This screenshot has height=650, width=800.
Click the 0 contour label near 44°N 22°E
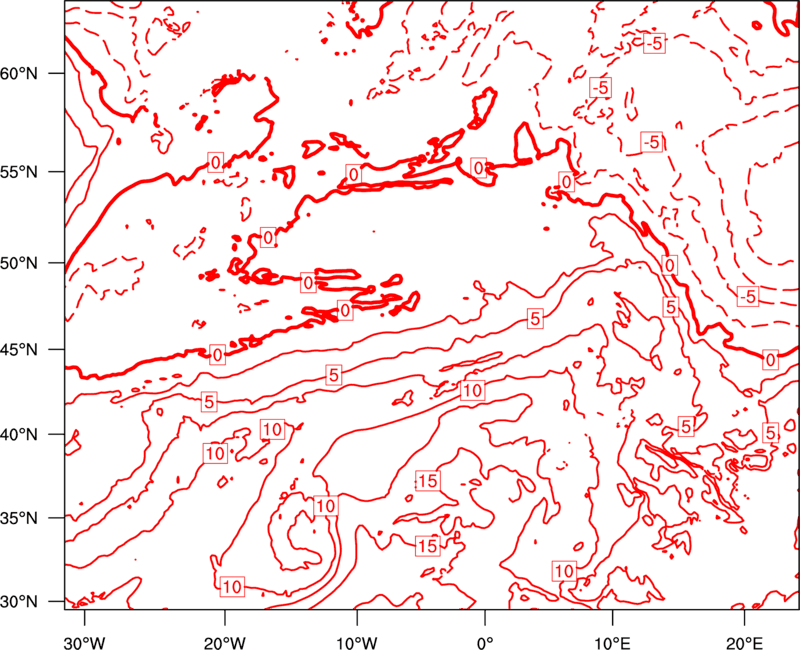pyautogui.click(x=770, y=360)
